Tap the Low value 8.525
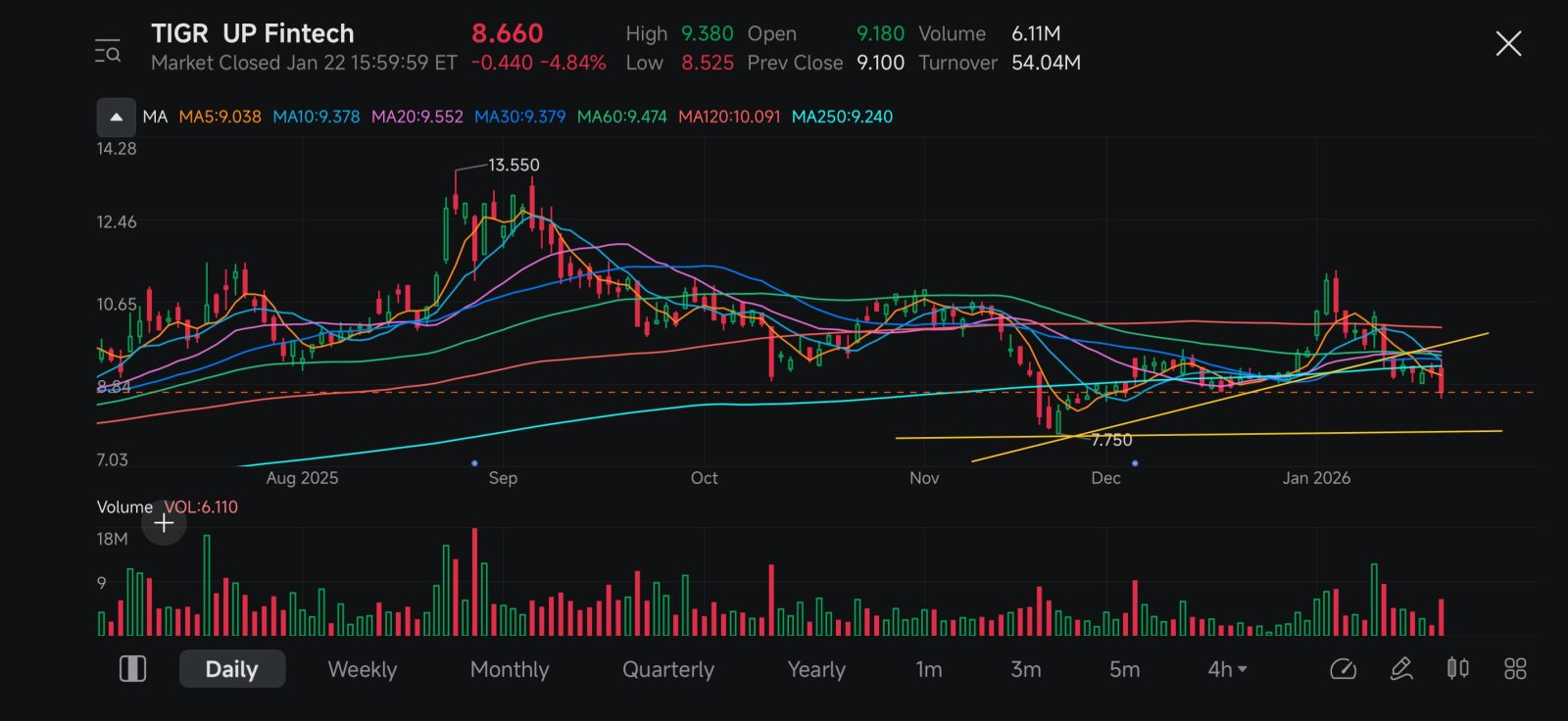The image size is (1568, 721). [708, 63]
